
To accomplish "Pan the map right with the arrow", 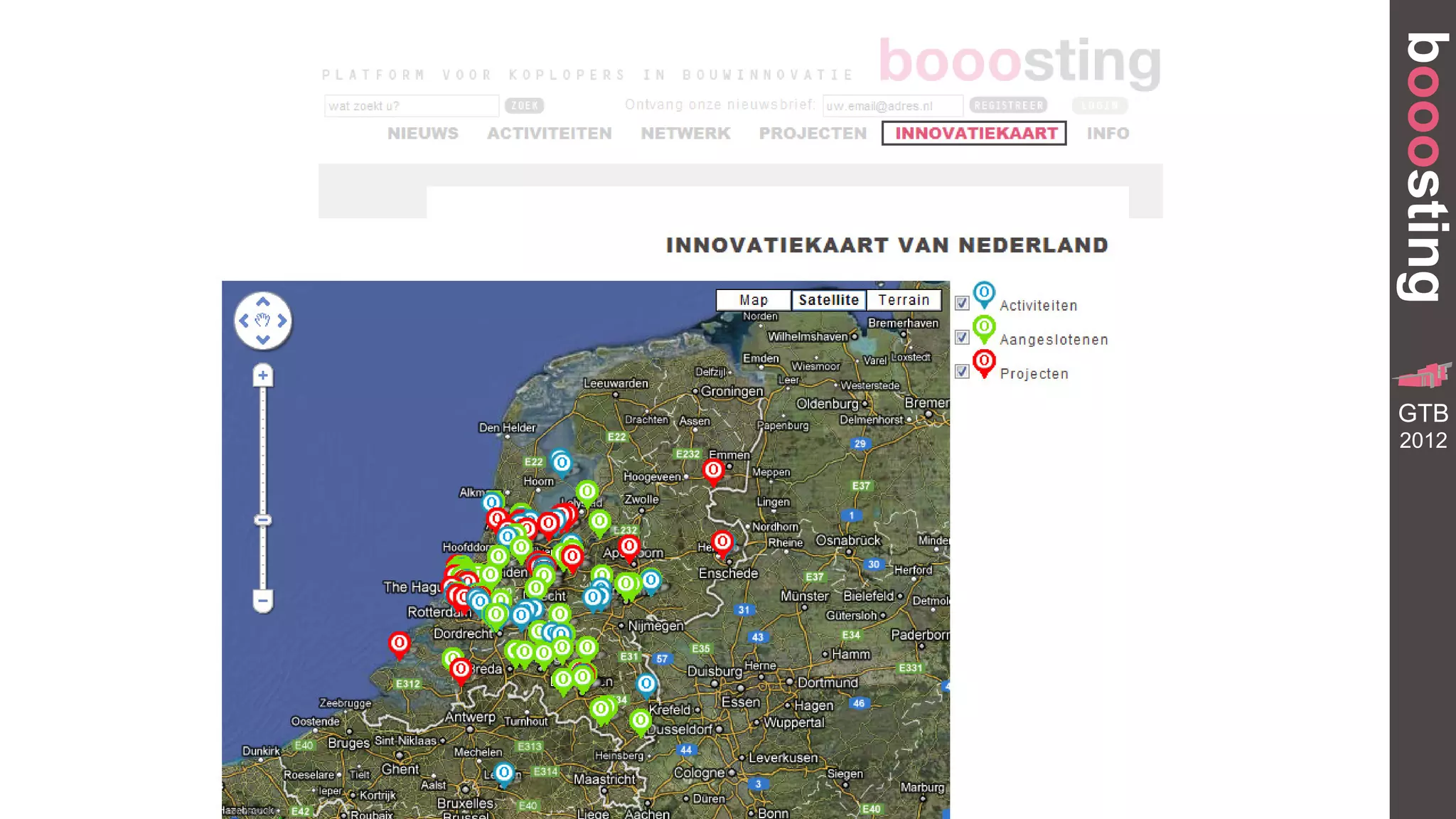I will pyautogui.click(x=282, y=321).
